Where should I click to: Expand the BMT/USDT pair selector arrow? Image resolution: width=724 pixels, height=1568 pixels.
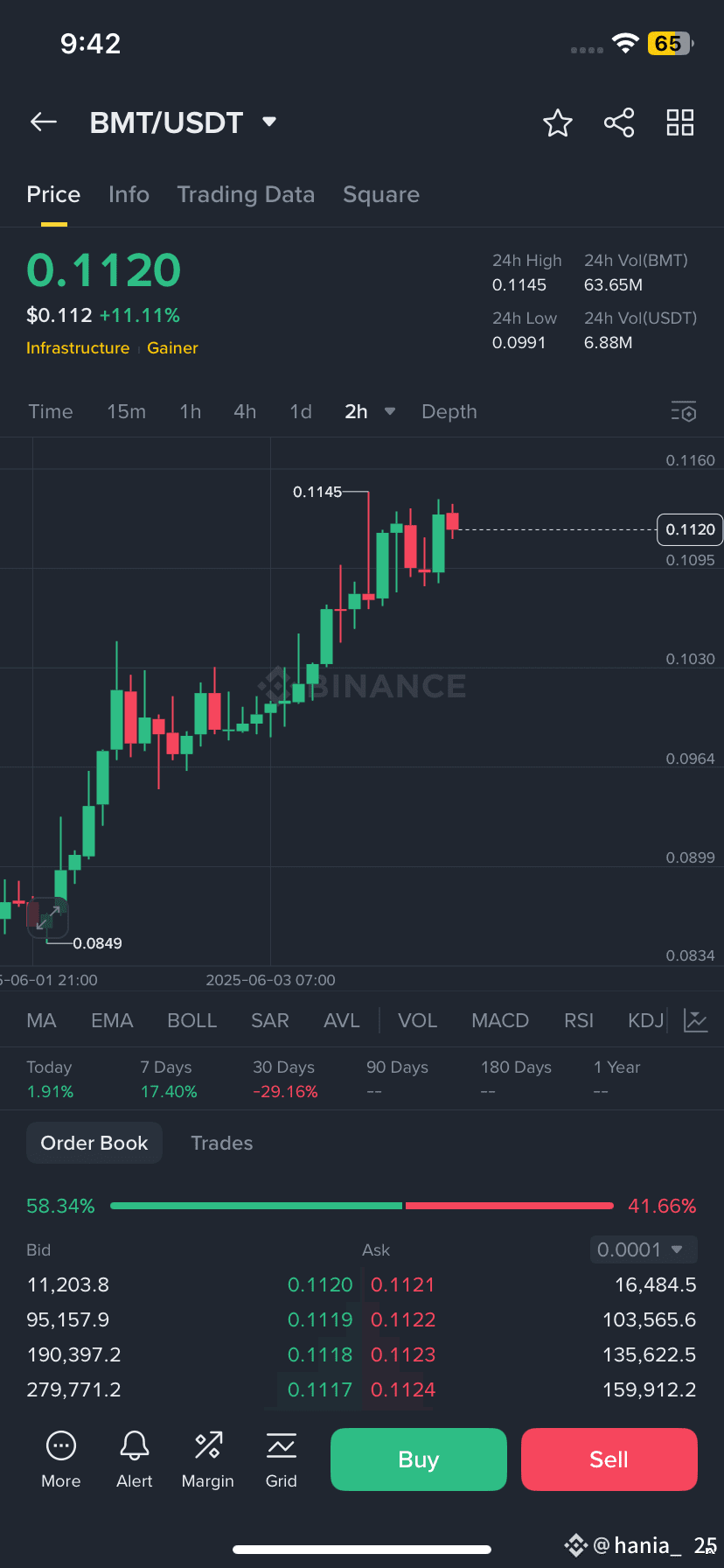[269, 122]
